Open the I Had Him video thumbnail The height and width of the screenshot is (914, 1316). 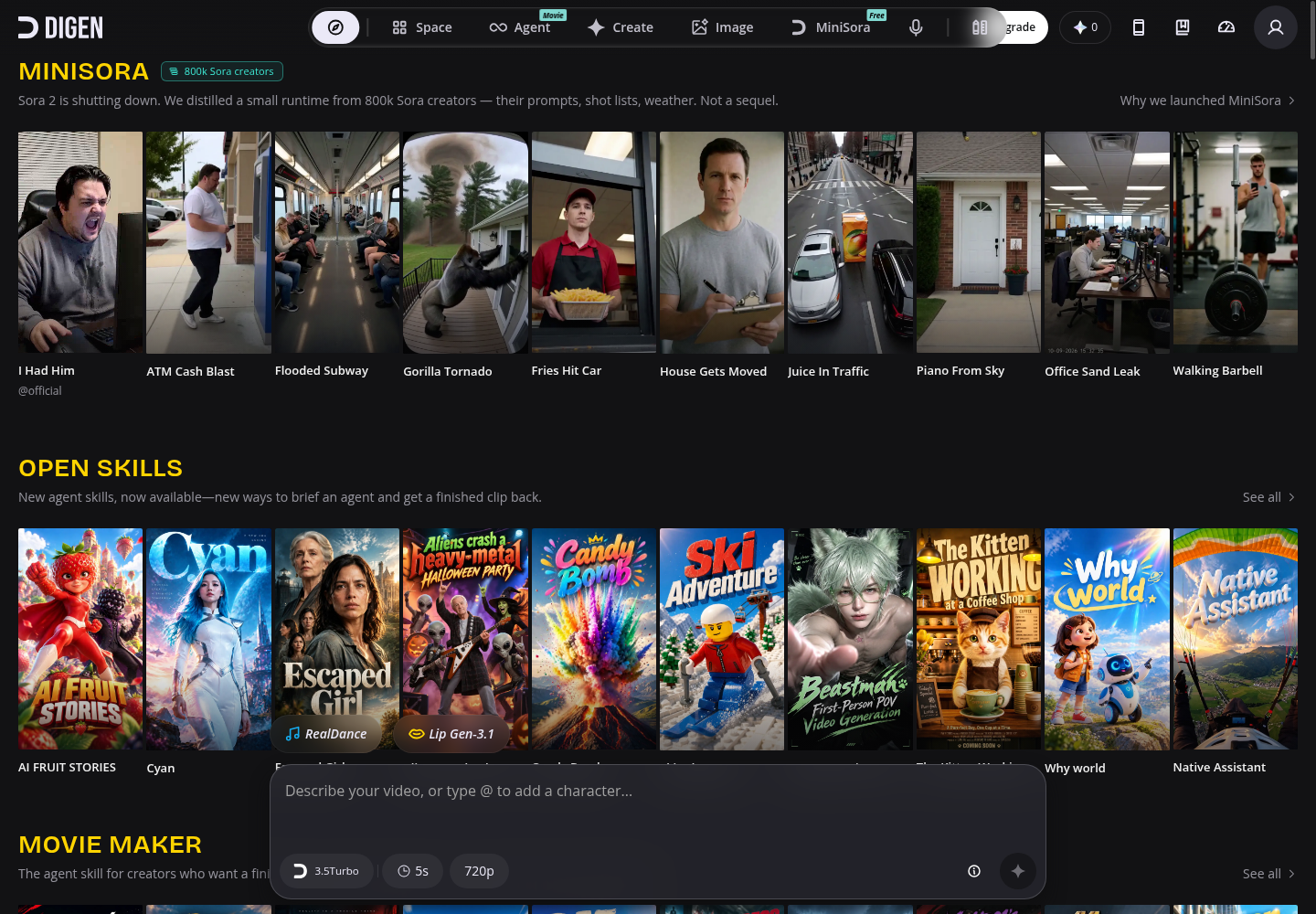tap(80, 242)
